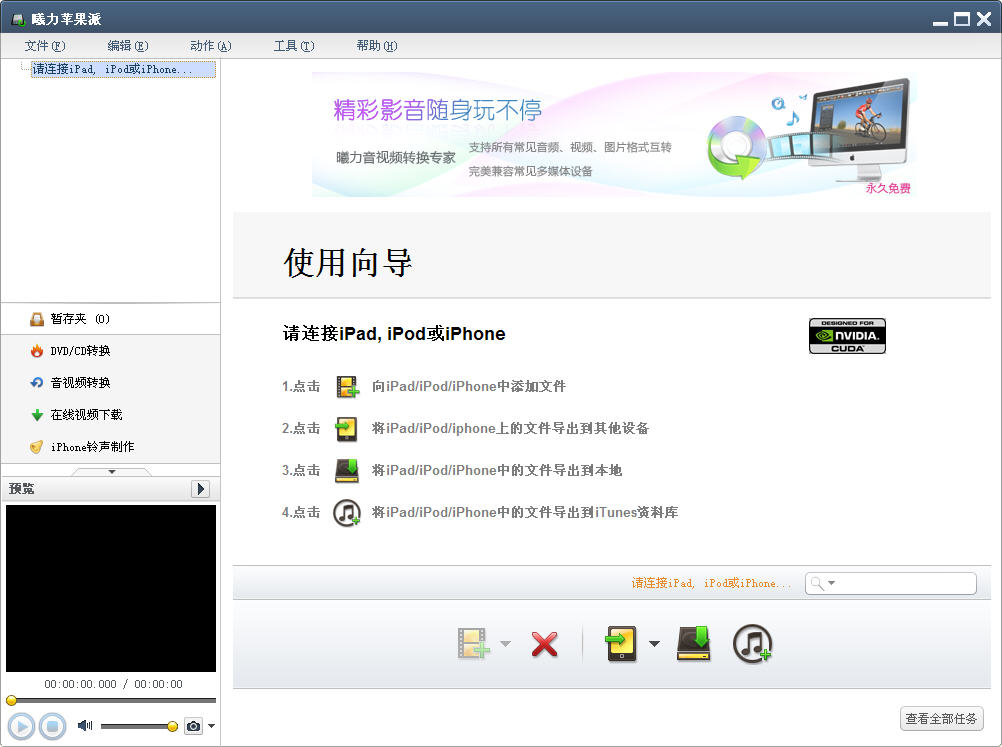Click the time display 00:00:00.000 / 00:00:00
The image size is (1002, 747).
point(113,684)
